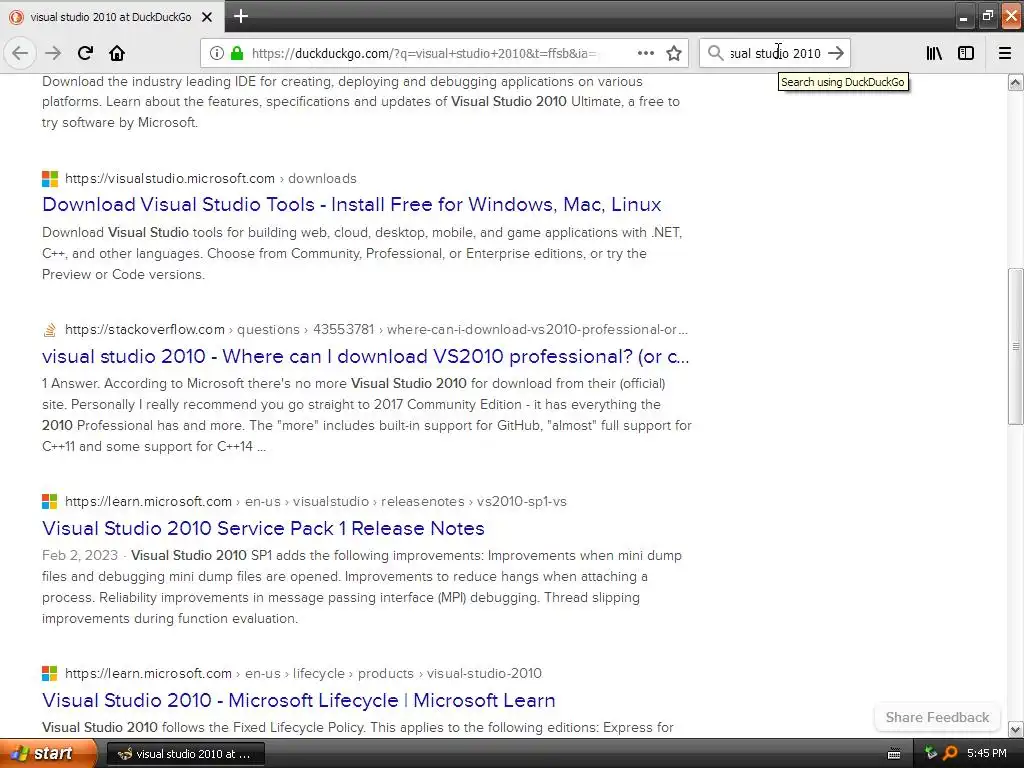Click the vertical scrollbar thumb

[x=1016, y=346]
